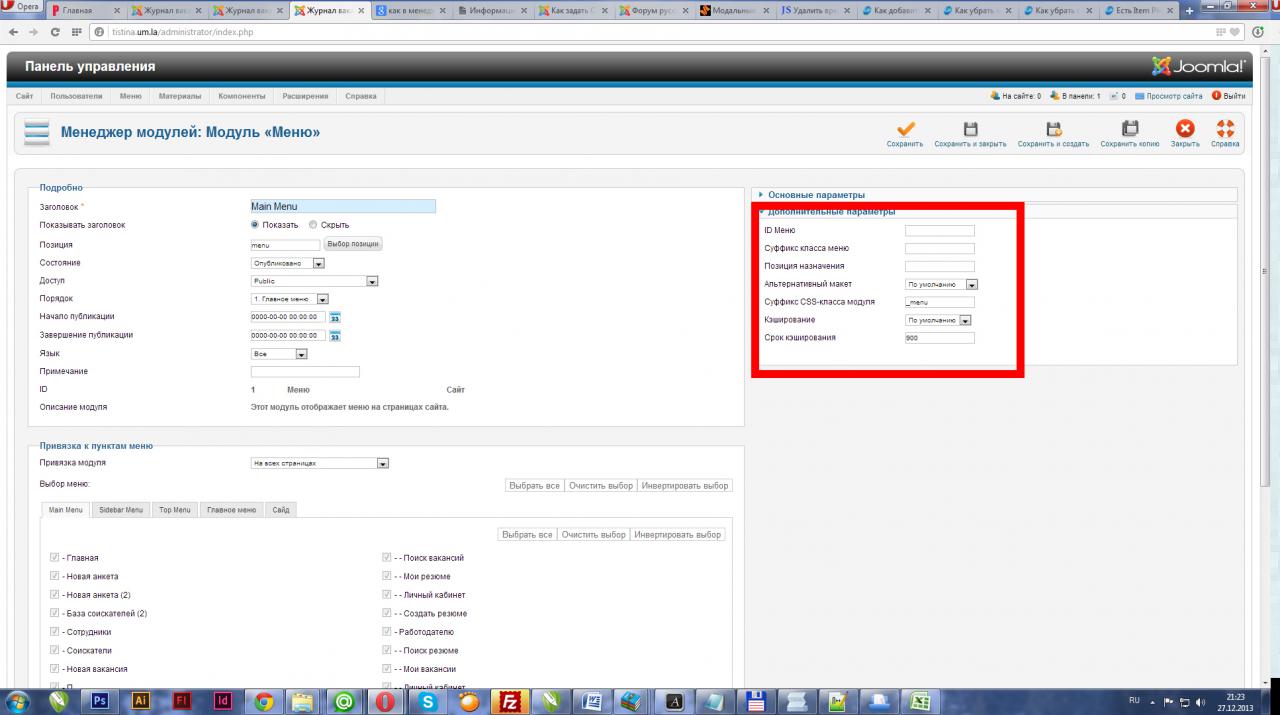Click the red Close (Закрыть) toolbar icon
1280x715 pixels.
pos(1185,129)
